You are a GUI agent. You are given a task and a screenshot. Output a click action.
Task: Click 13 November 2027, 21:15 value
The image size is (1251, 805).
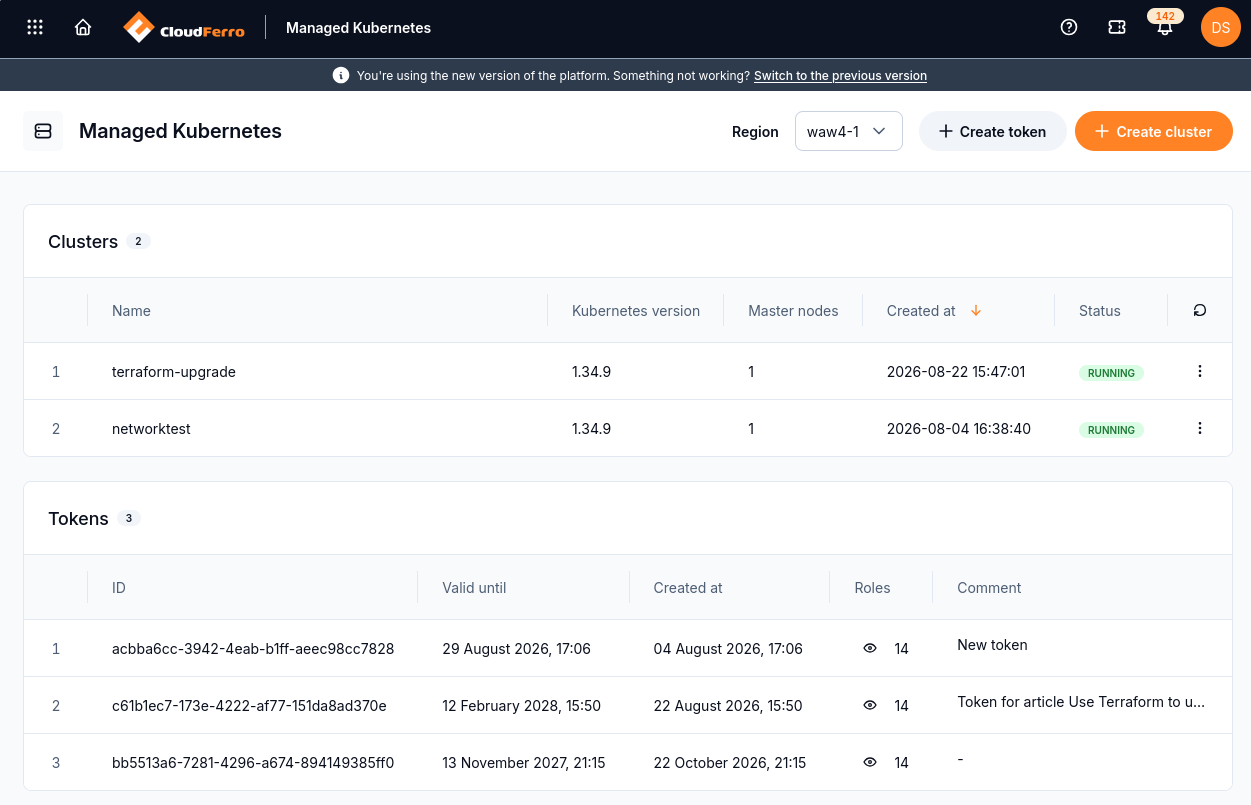pyautogui.click(x=524, y=763)
